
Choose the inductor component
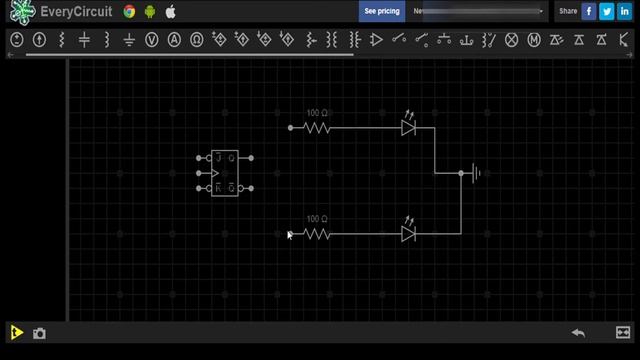[x=107, y=40]
